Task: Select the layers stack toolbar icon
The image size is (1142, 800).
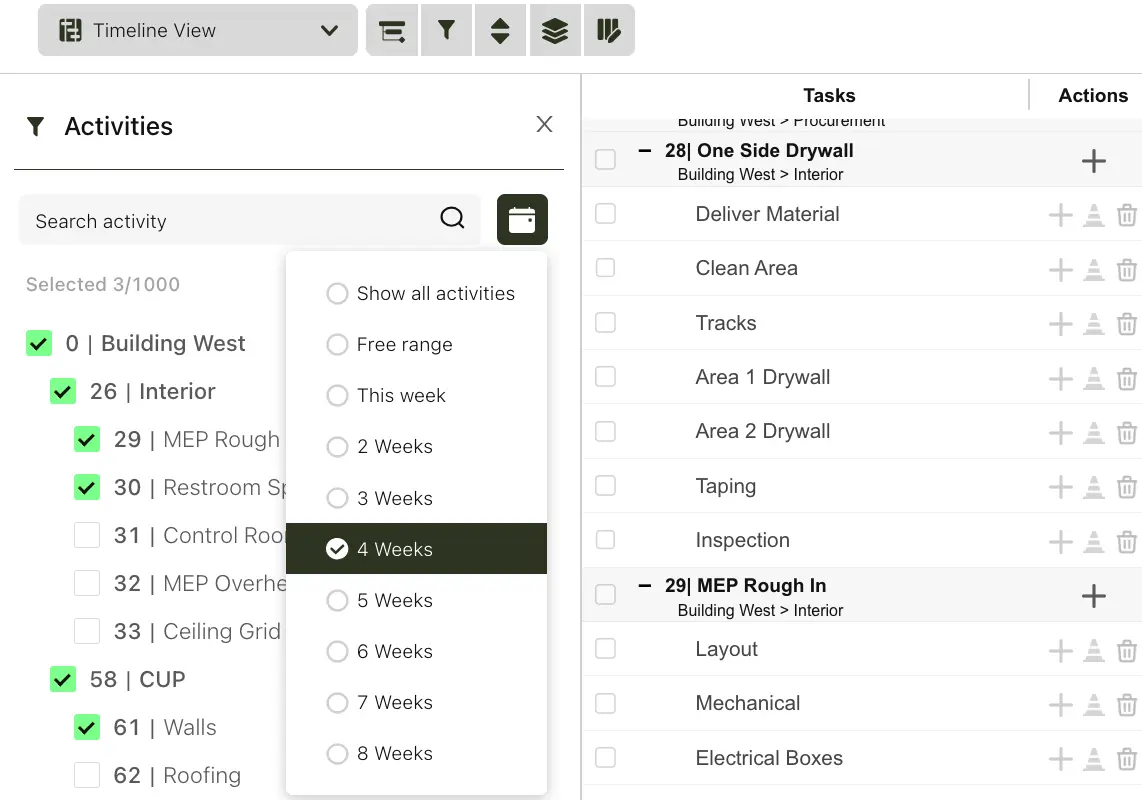Action: (554, 30)
